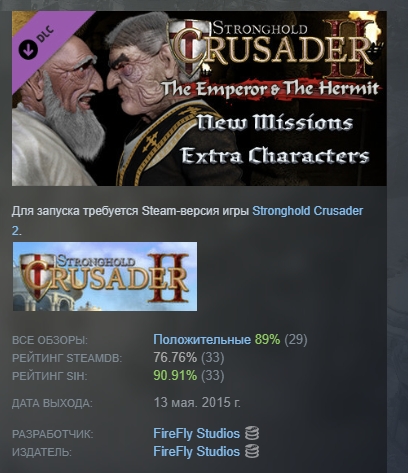Click the purple DLC label text
Screen dimensions: 408x473
point(45,33)
